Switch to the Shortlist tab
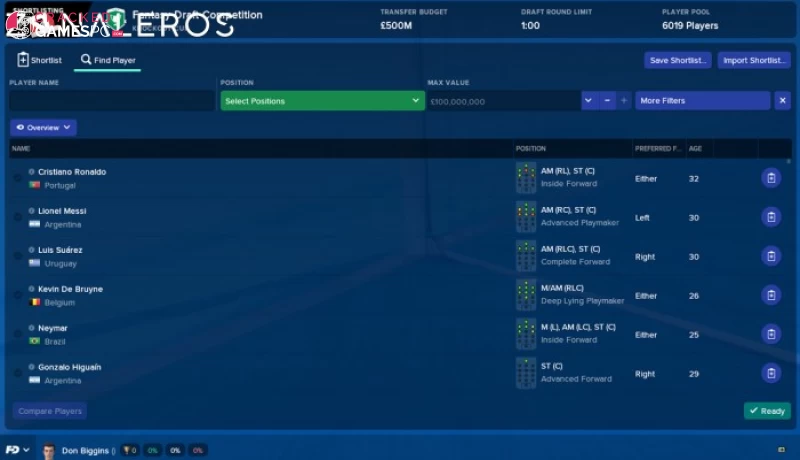Screen dimensions: 800x460 [39, 60]
